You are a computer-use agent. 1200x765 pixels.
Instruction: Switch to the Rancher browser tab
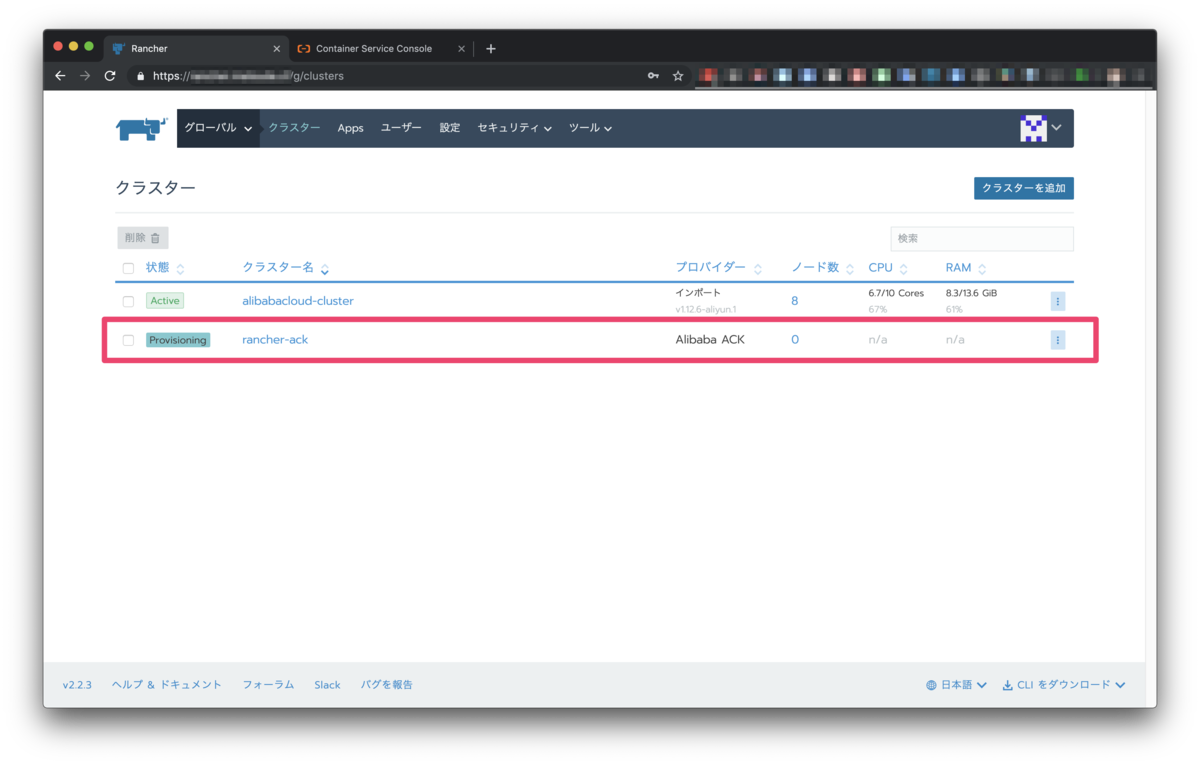click(x=195, y=49)
